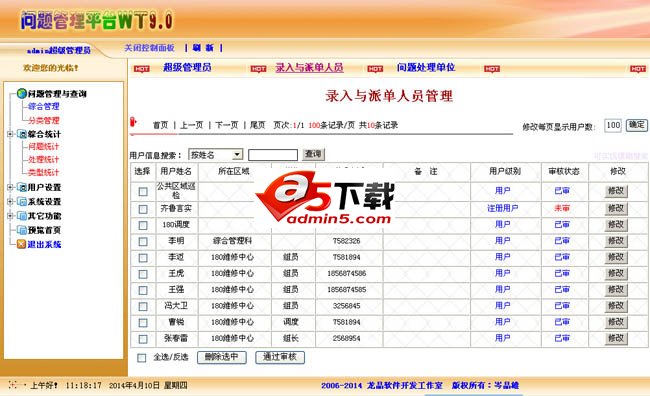Viewport: 650px width, 396px height.
Task: Click the 系统设置 tree icon
Action: tap(22, 202)
